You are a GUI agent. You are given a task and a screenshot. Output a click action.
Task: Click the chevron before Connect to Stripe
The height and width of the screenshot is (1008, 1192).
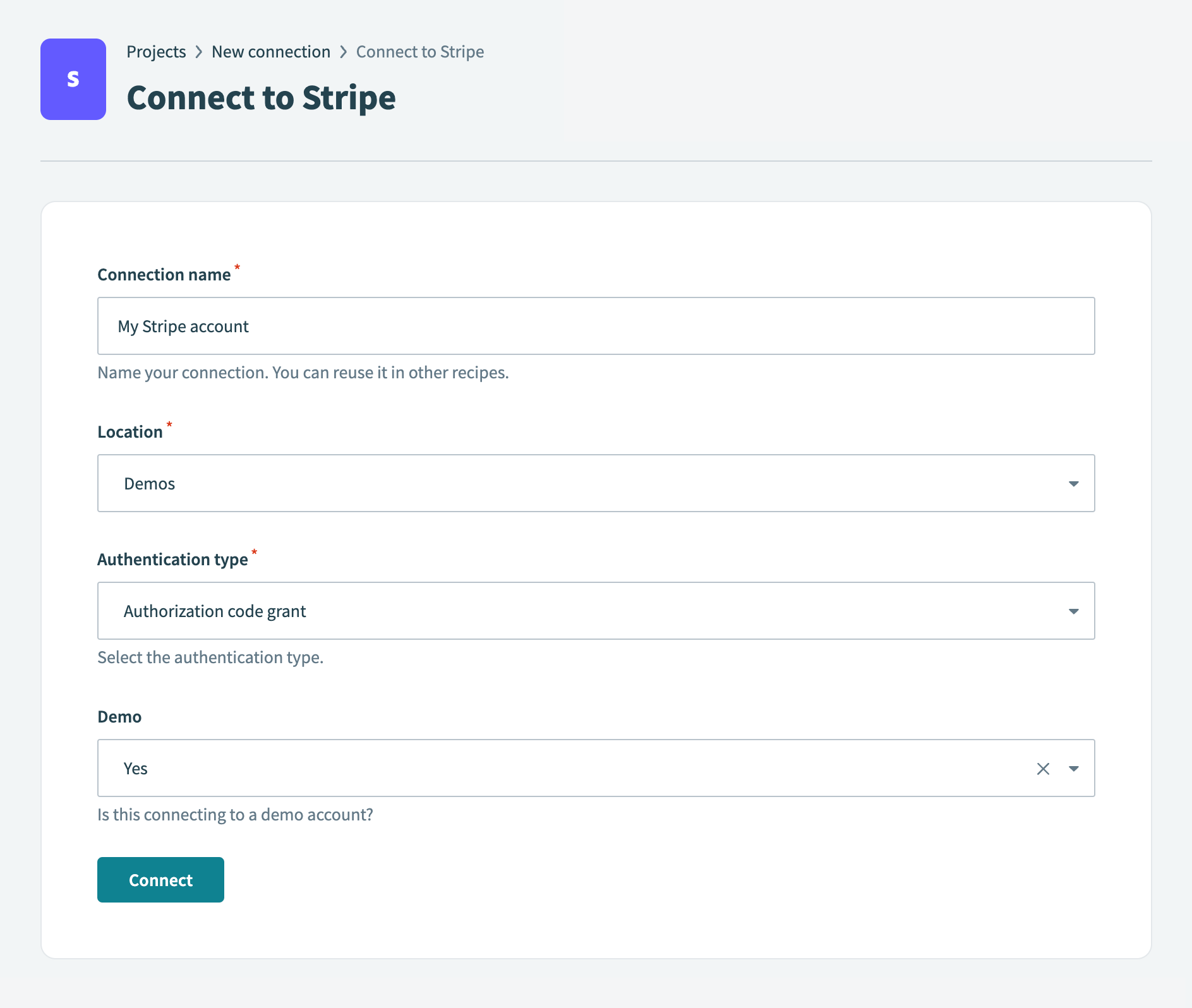pyautogui.click(x=343, y=52)
